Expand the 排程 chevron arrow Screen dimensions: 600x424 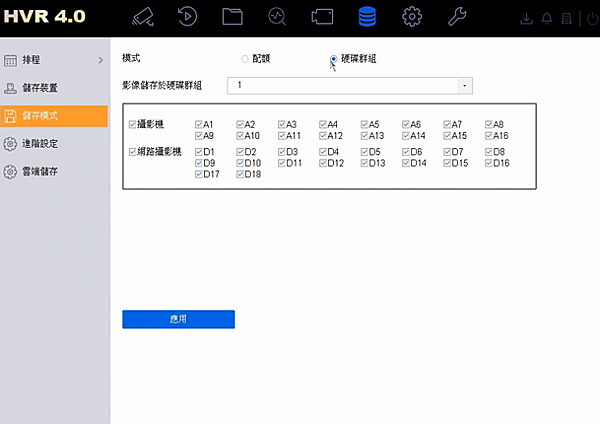tap(100, 60)
